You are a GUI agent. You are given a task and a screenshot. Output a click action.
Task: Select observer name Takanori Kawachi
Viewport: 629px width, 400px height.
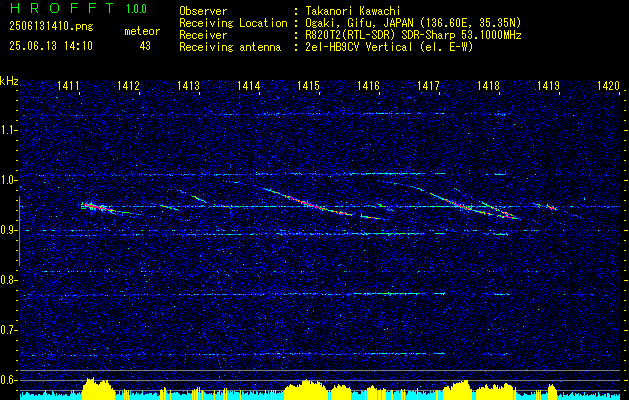[353, 11]
